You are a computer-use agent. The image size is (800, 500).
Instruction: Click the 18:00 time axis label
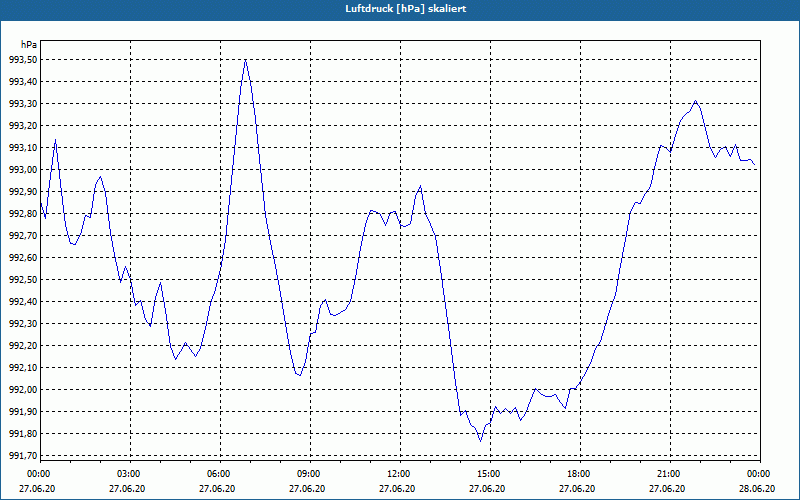581,474
